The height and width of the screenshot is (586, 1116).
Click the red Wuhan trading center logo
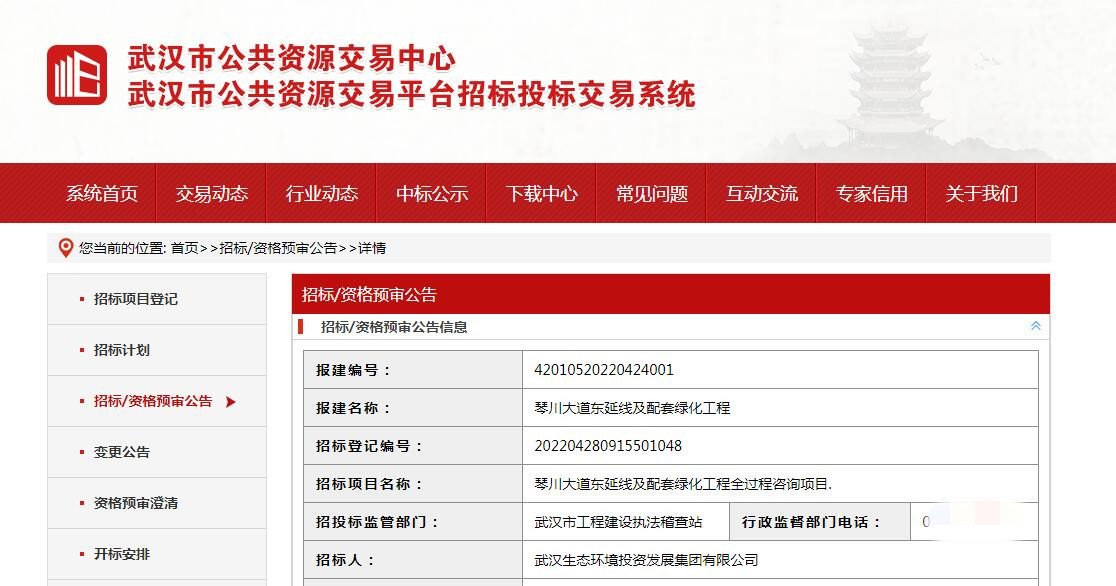(x=77, y=75)
